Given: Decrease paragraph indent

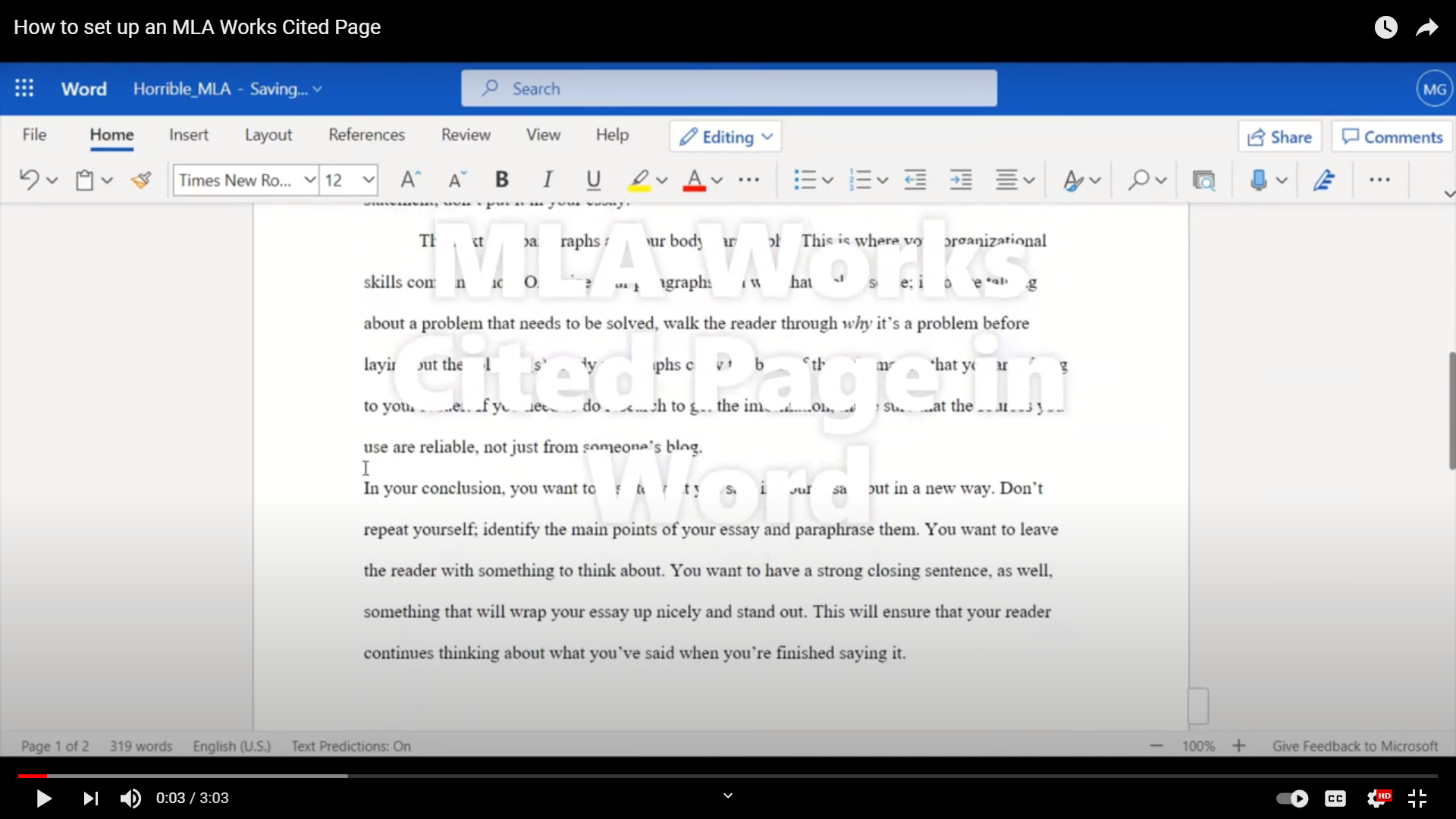Looking at the screenshot, I should (915, 180).
